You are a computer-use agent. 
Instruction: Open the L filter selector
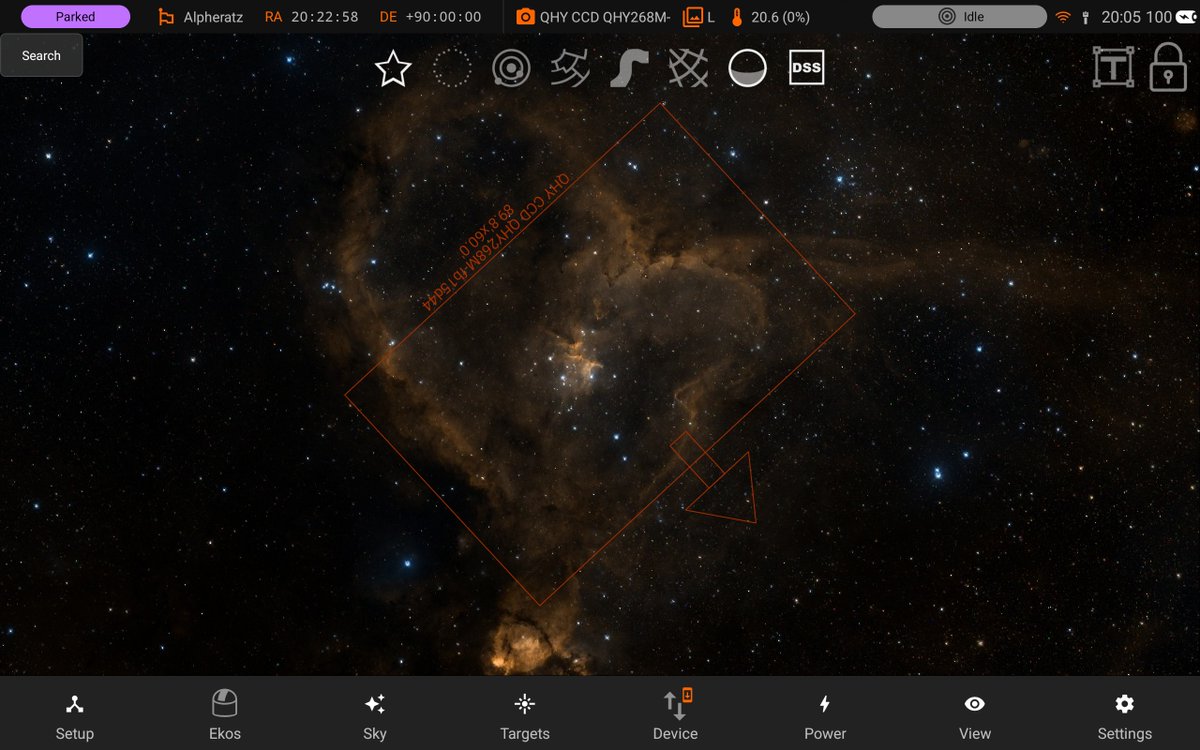coord(700,16)
